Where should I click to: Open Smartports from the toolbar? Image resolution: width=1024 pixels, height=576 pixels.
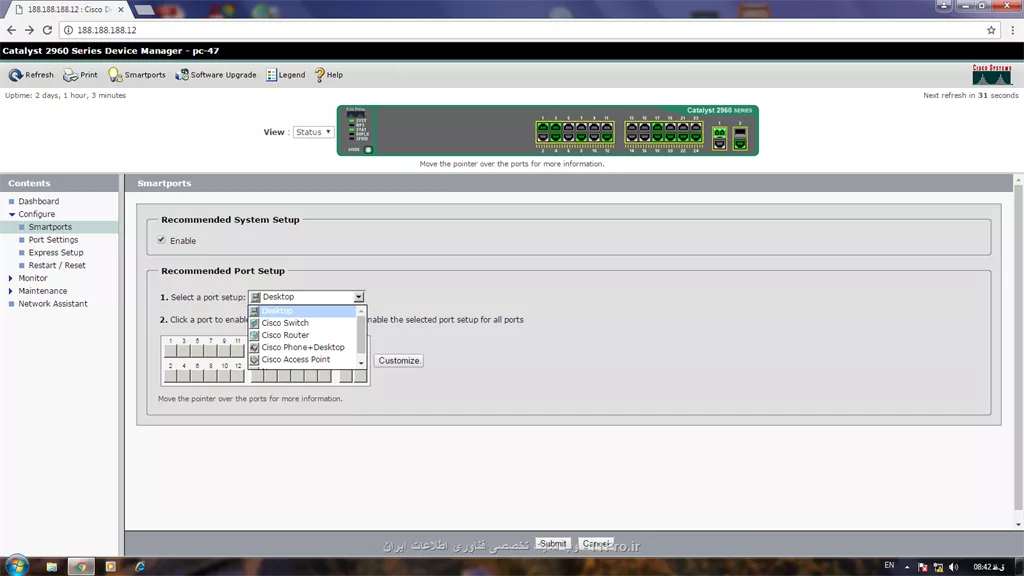pyautogui.click(x=136, y=75)
